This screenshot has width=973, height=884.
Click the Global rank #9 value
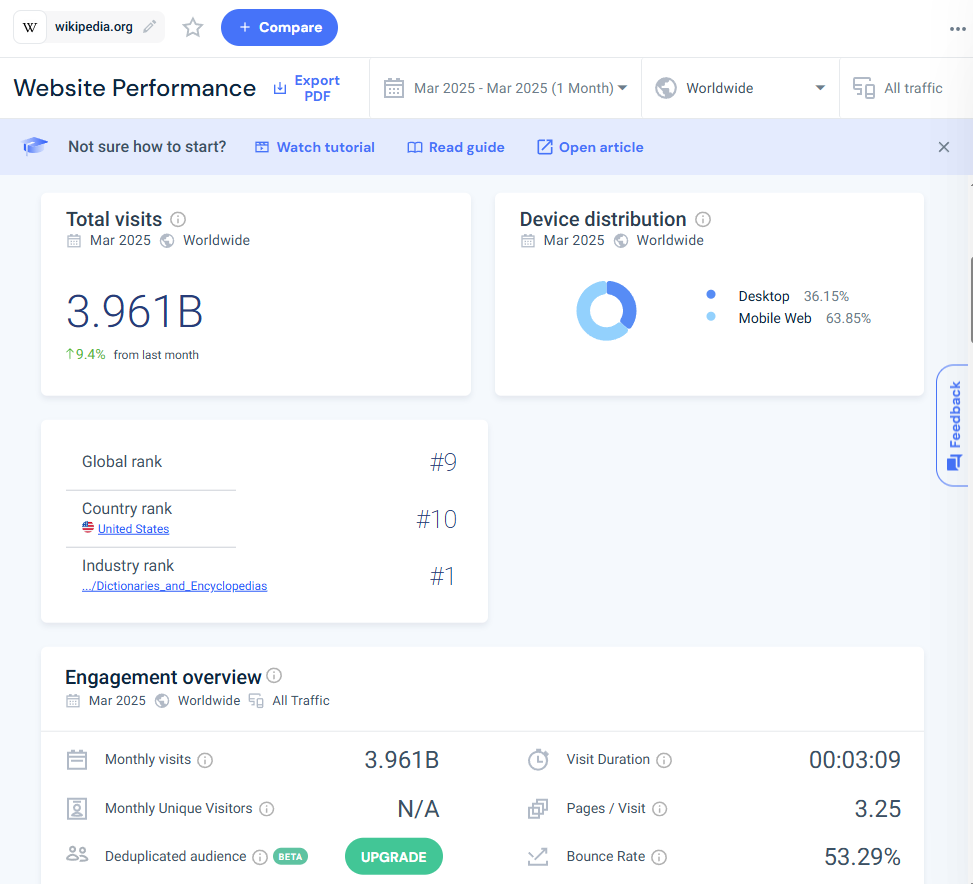[x=444, y=462]
